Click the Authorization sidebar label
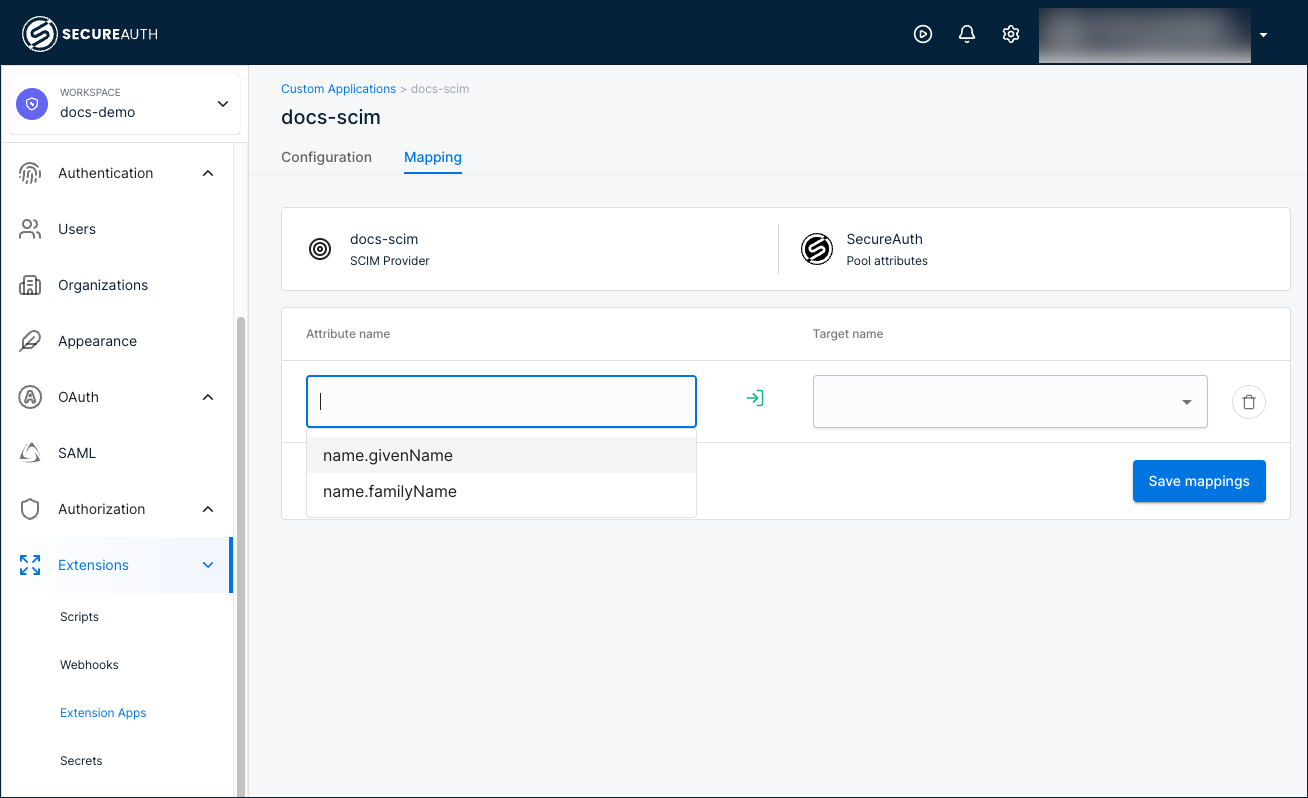Viewport: 1308px width, 798px height. point(102,509)
